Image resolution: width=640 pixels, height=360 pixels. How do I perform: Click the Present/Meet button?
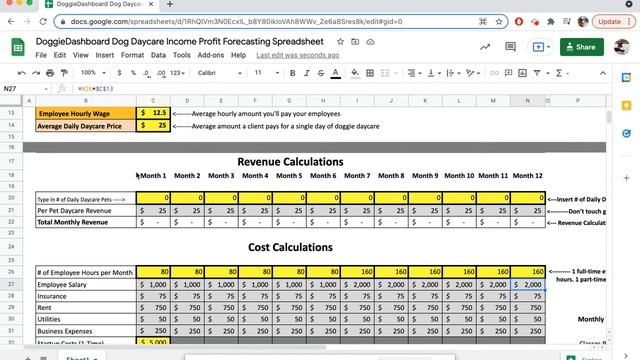coord(541,47)
